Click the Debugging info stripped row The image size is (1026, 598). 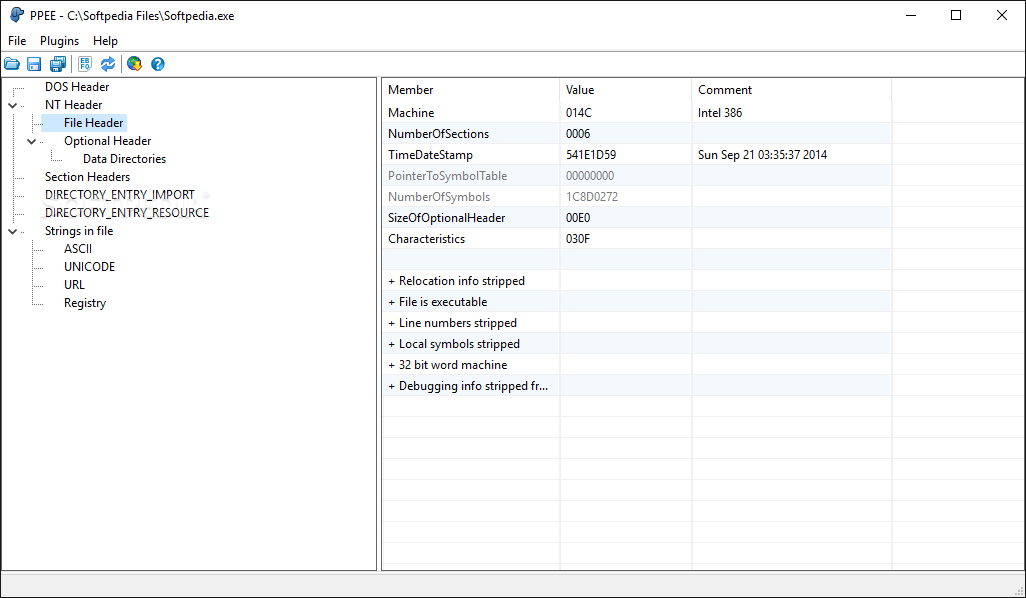pyautogui.click(x=637, y=386)
